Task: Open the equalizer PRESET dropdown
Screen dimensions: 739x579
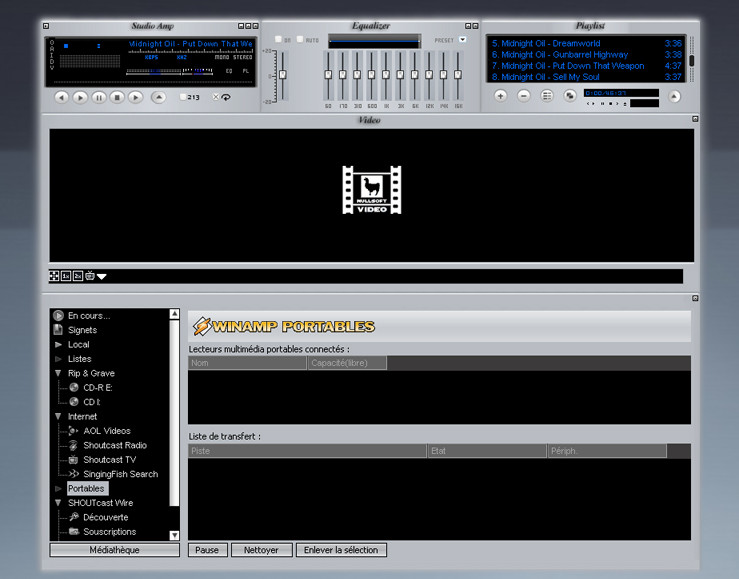Action: coord(463,40)
